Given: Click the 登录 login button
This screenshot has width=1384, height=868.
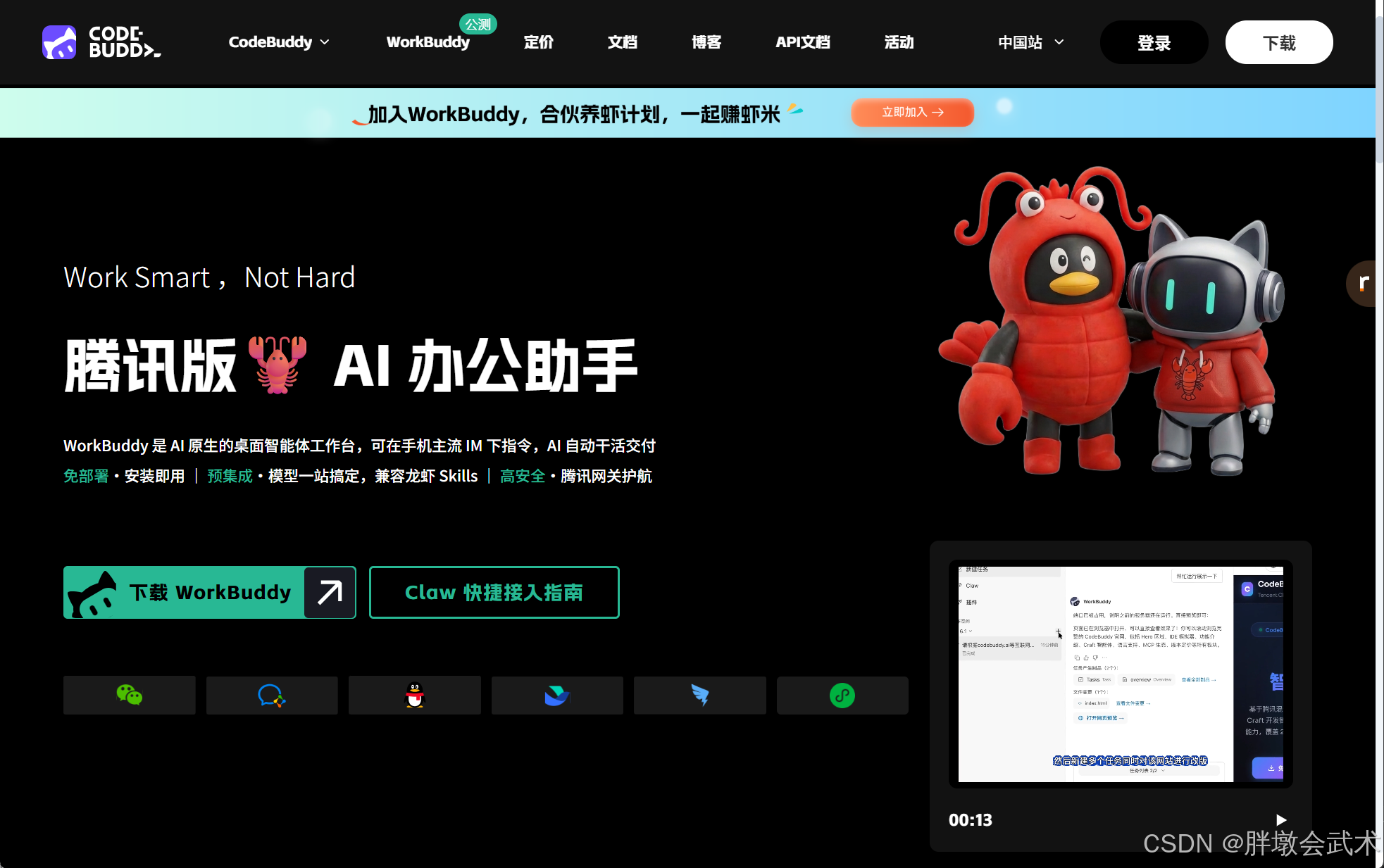Looking at the screenshot, I should click(x=1154, y=43).
